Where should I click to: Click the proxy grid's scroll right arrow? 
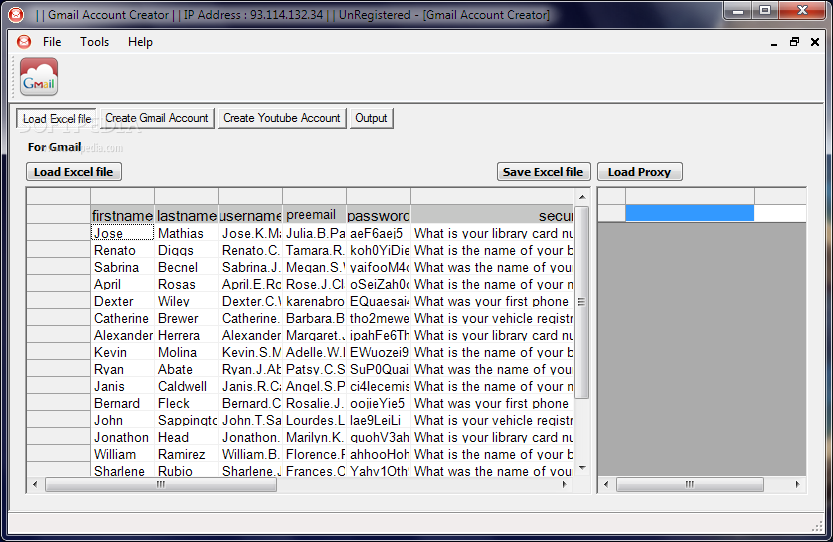click(797, 484)
